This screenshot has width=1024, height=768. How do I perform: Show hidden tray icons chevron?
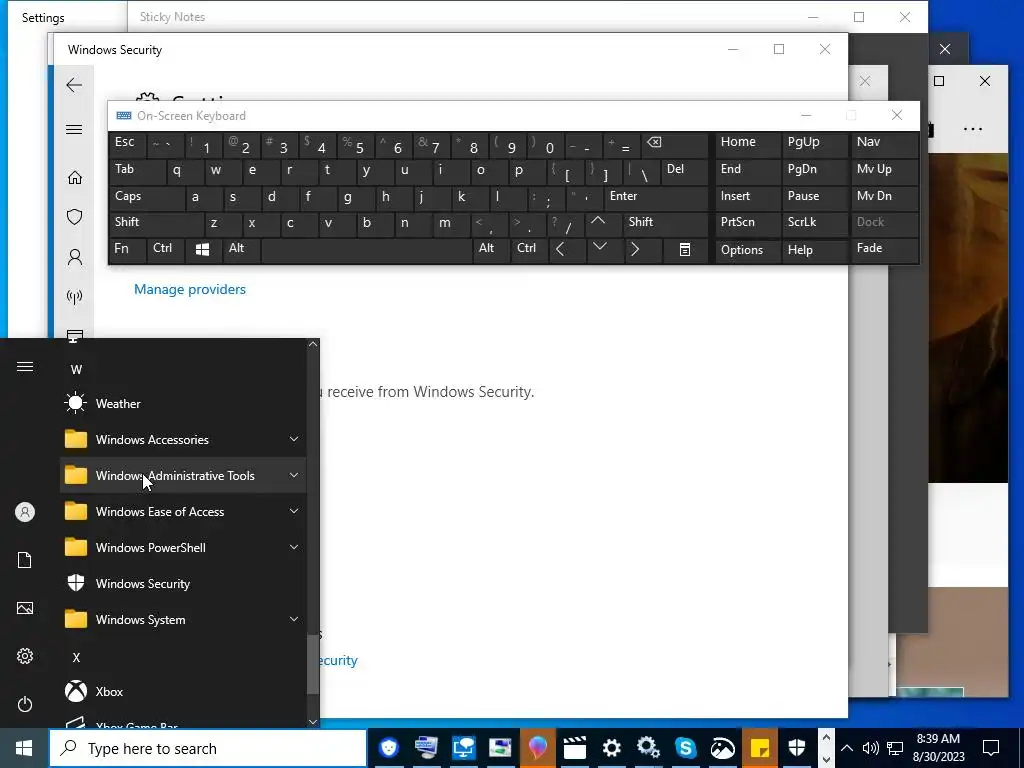[x=846, y=748]
